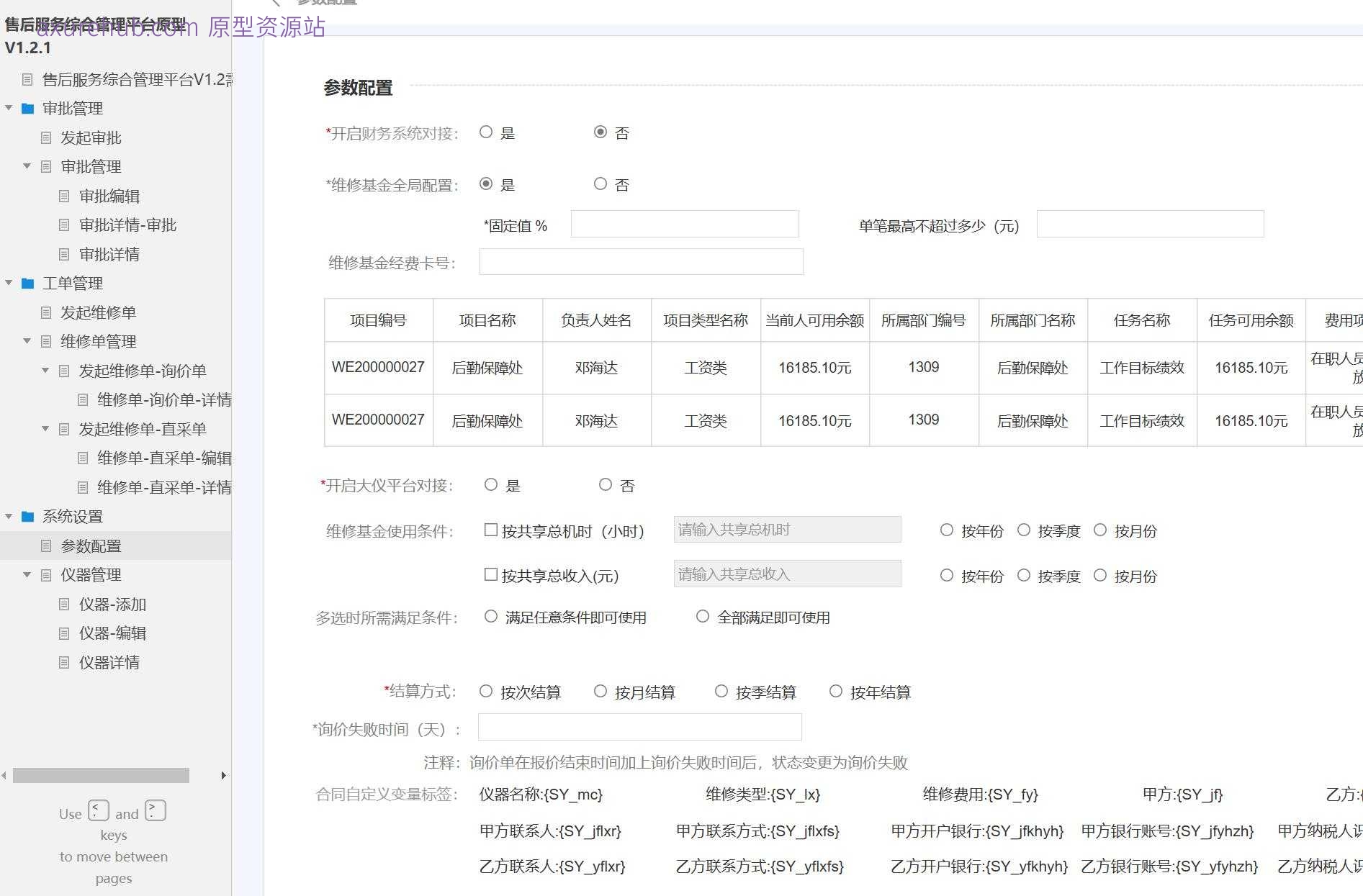Collapse the 仪器管理 tree branch
Image resolution: width=1363 pixels, height=896 pixels.
click(x=26, y=575)
